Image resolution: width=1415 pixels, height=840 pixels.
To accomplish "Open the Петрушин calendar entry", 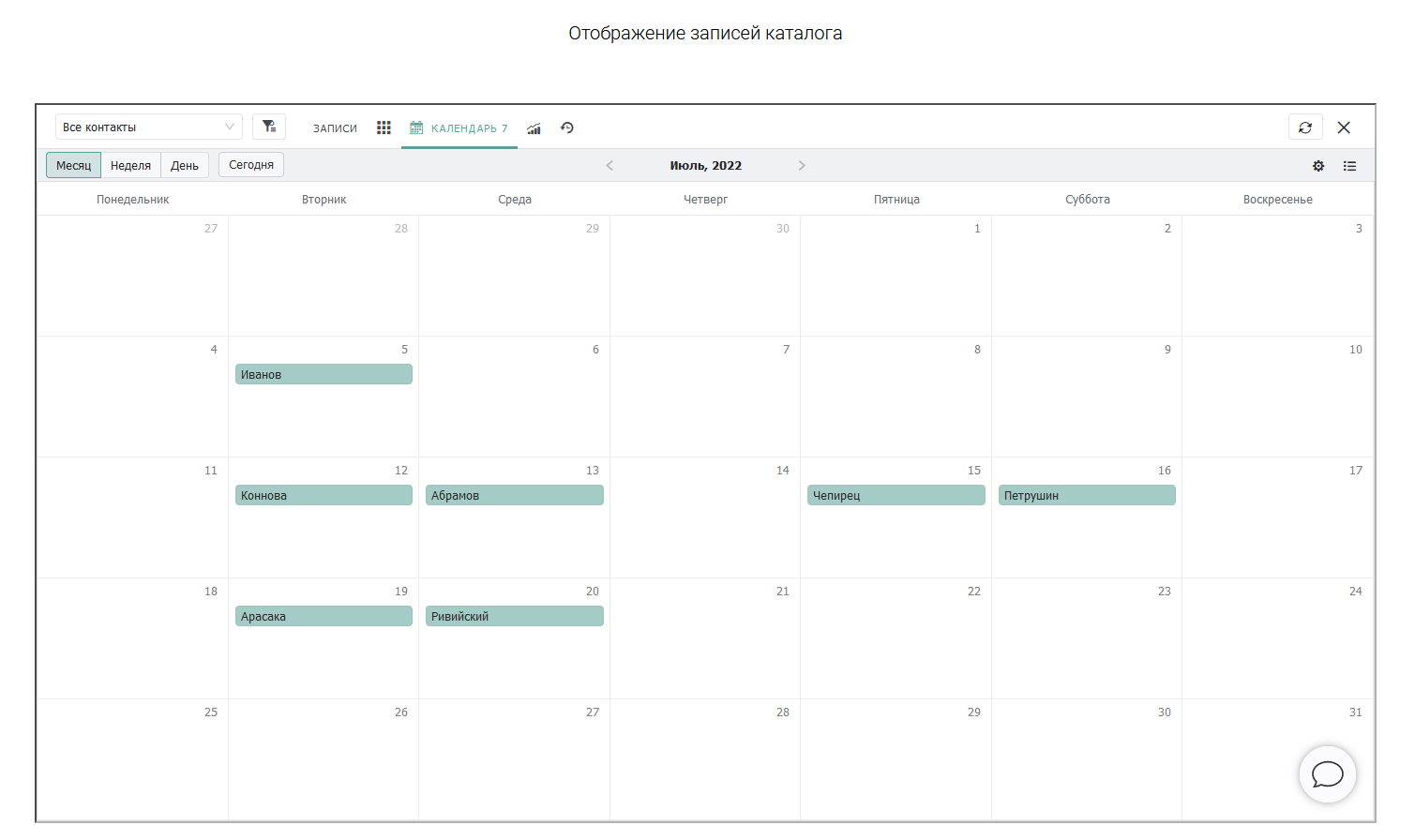I will (x=1087, y=495).
